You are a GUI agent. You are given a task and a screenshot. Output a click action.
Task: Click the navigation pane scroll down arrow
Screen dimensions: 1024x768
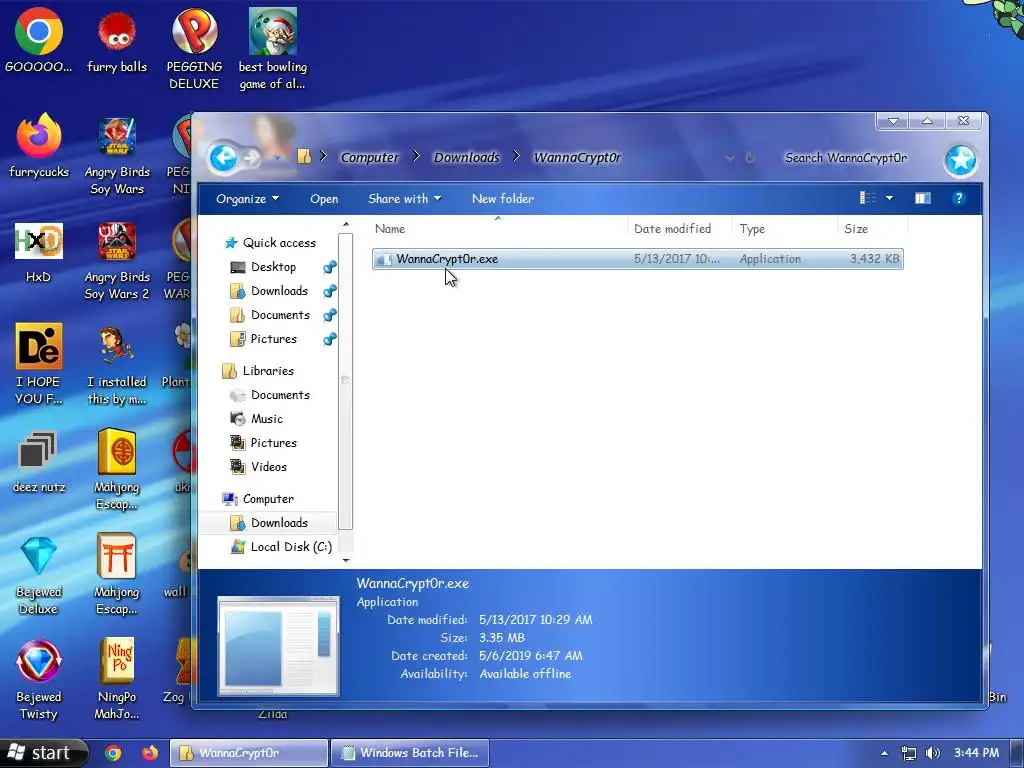pos(345,560)
